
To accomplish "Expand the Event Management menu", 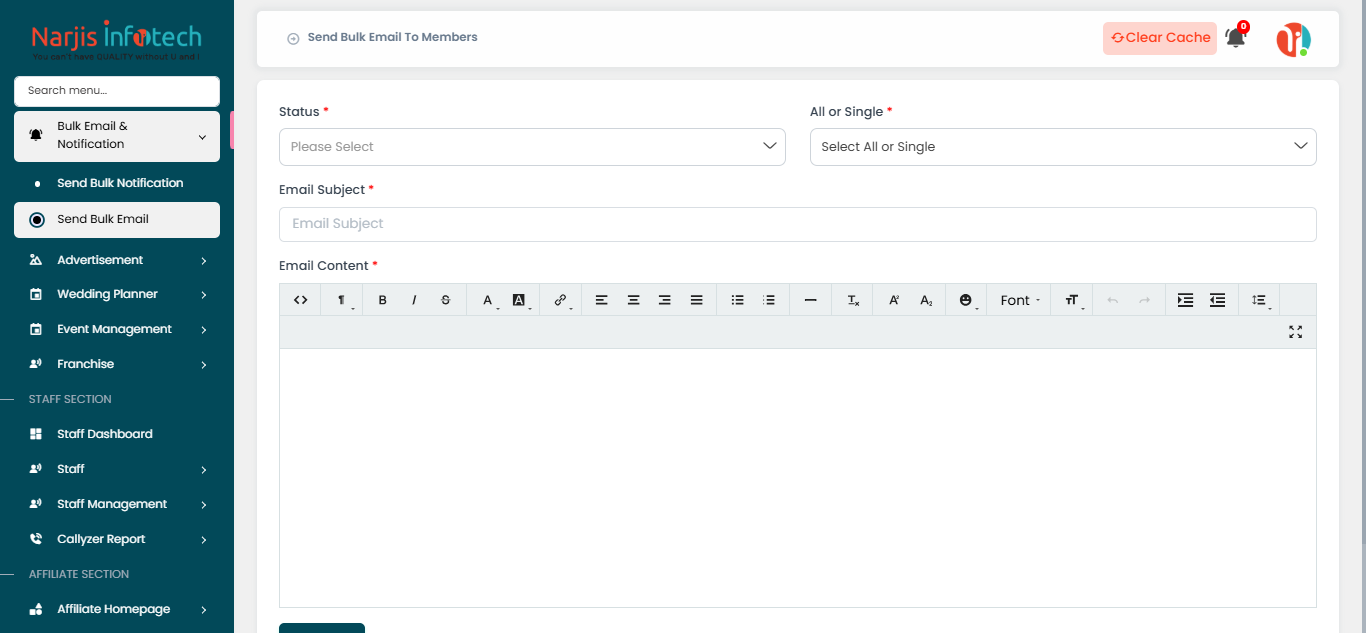I will pyautogui.click(x=117, y=330).
